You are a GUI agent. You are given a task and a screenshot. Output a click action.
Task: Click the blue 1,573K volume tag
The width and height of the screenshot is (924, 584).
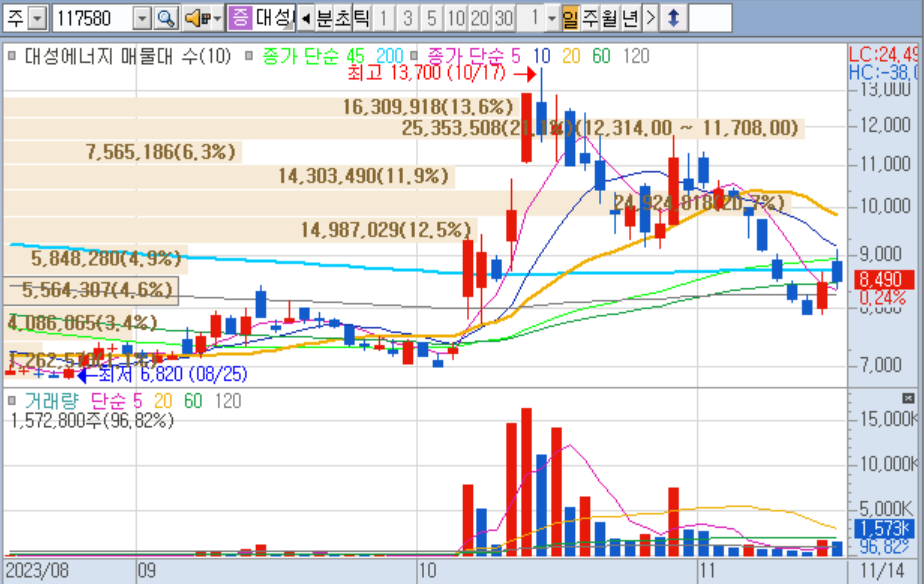pos(883,529)
